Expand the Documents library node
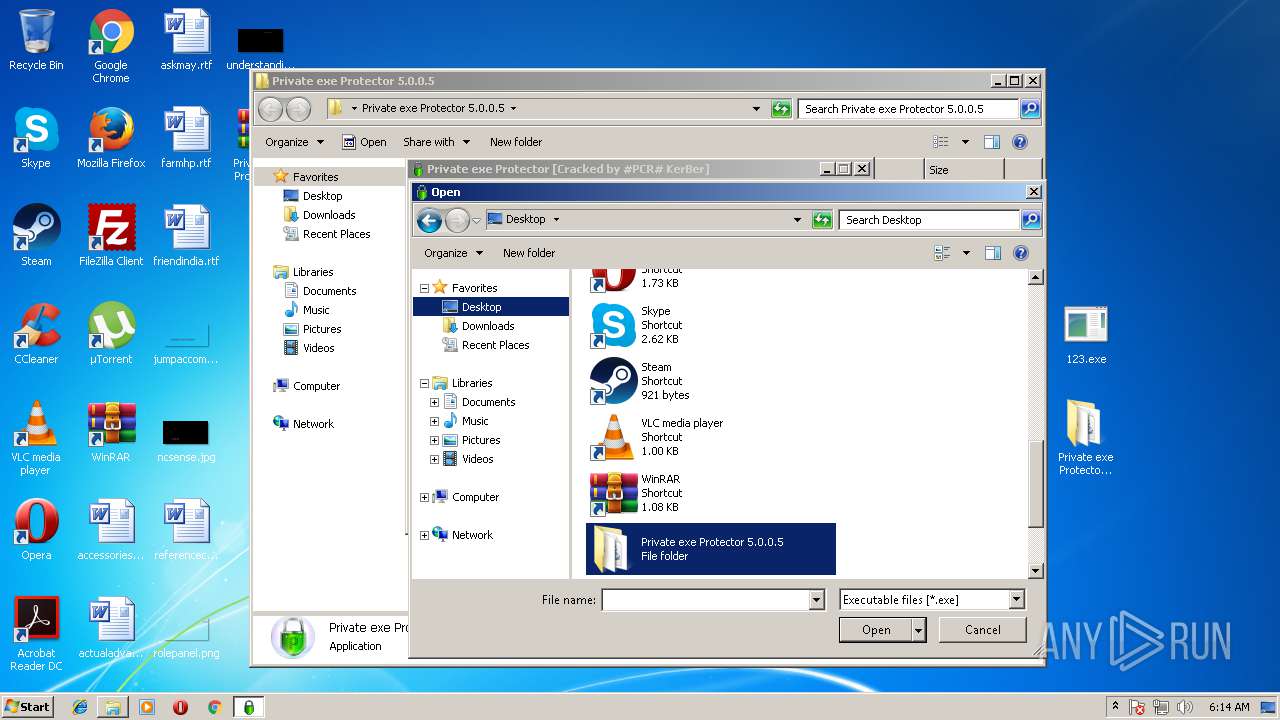 434,402
